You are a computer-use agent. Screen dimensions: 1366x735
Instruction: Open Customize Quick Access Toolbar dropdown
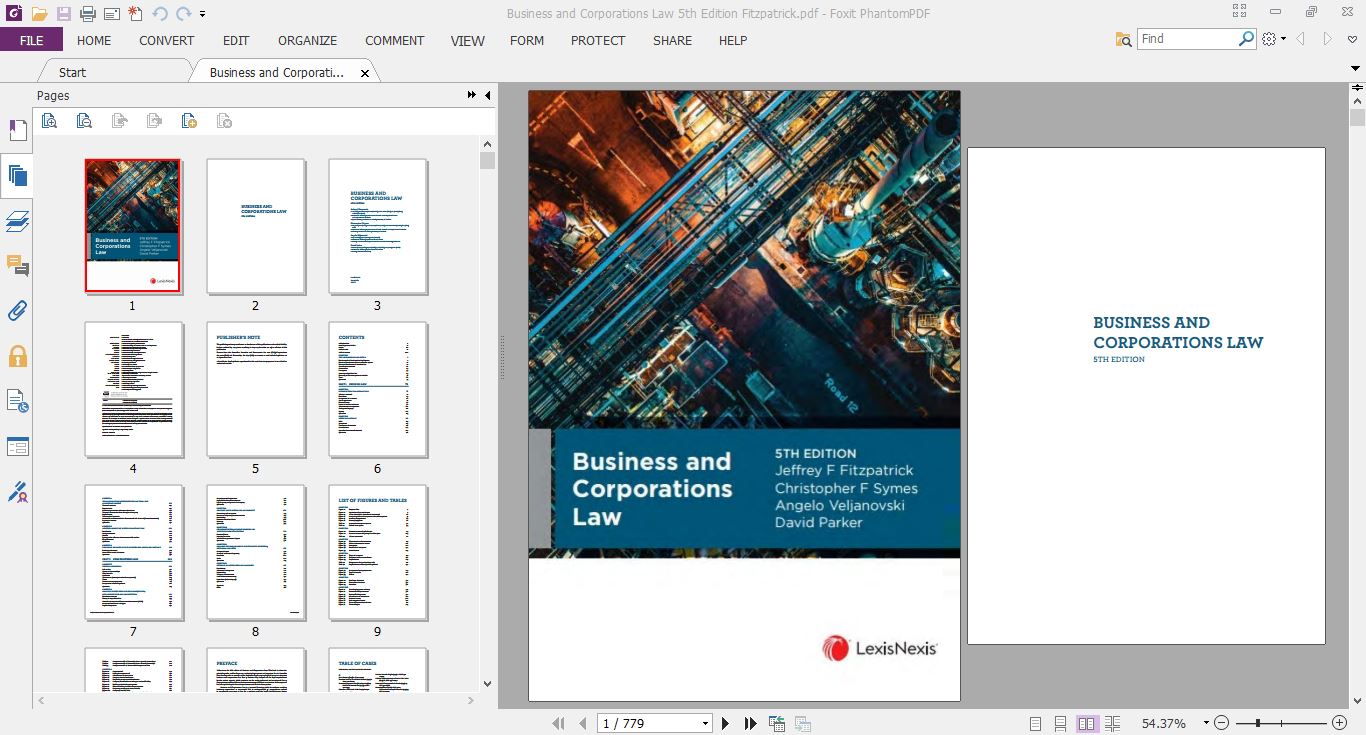[202, 14]
